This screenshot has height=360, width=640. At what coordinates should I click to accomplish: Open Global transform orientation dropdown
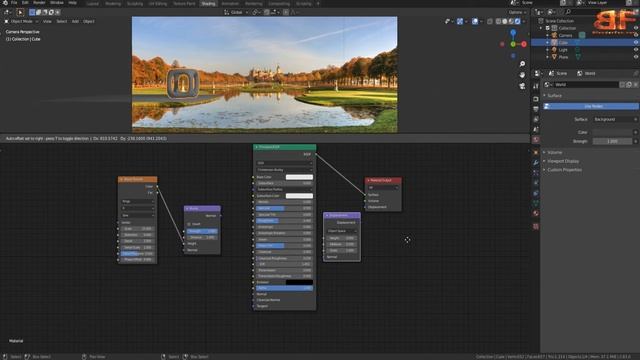[x=236, y=12]
